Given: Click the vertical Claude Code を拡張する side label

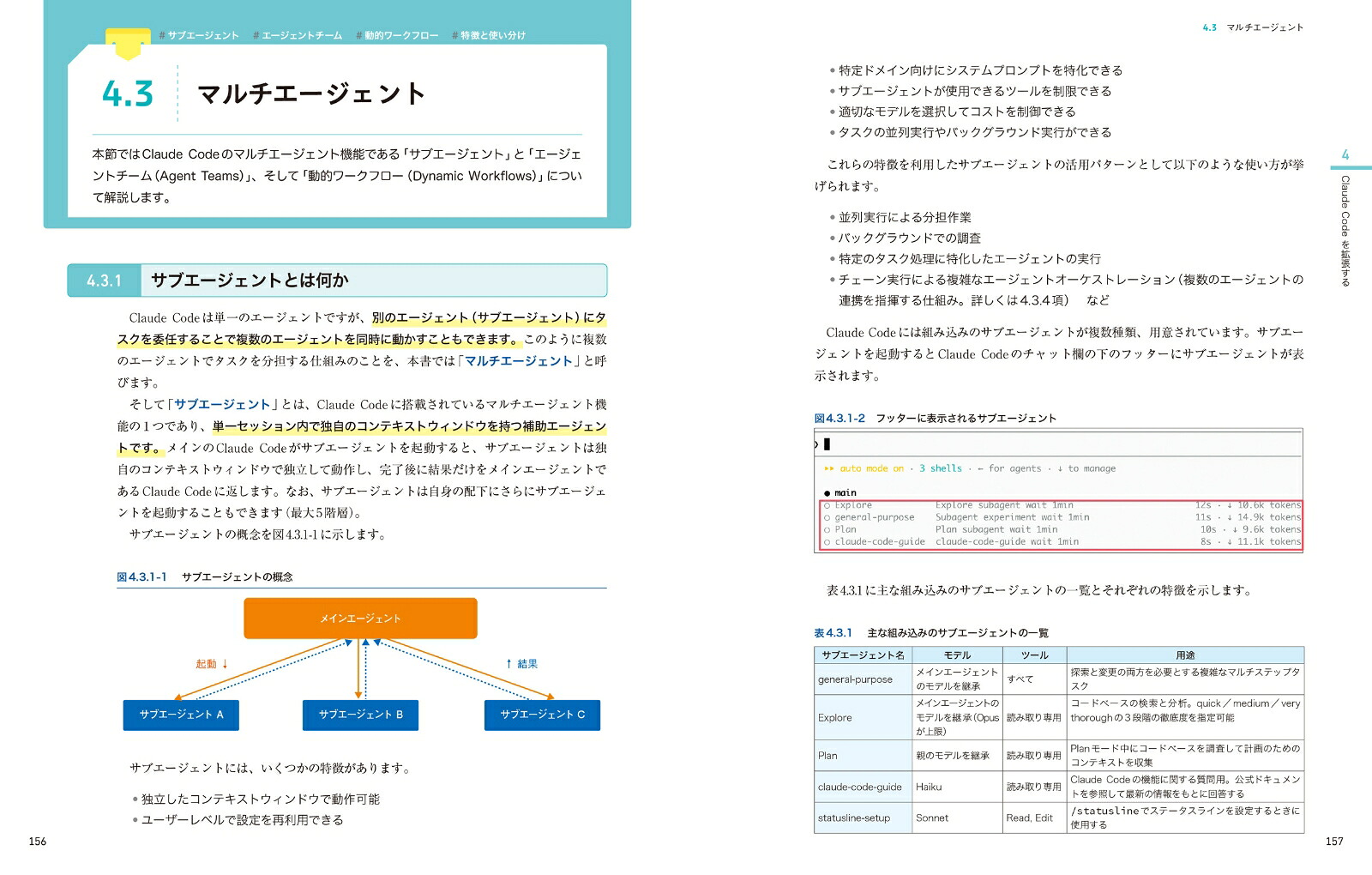Looking at the screenshot, I should point(1345,231).
